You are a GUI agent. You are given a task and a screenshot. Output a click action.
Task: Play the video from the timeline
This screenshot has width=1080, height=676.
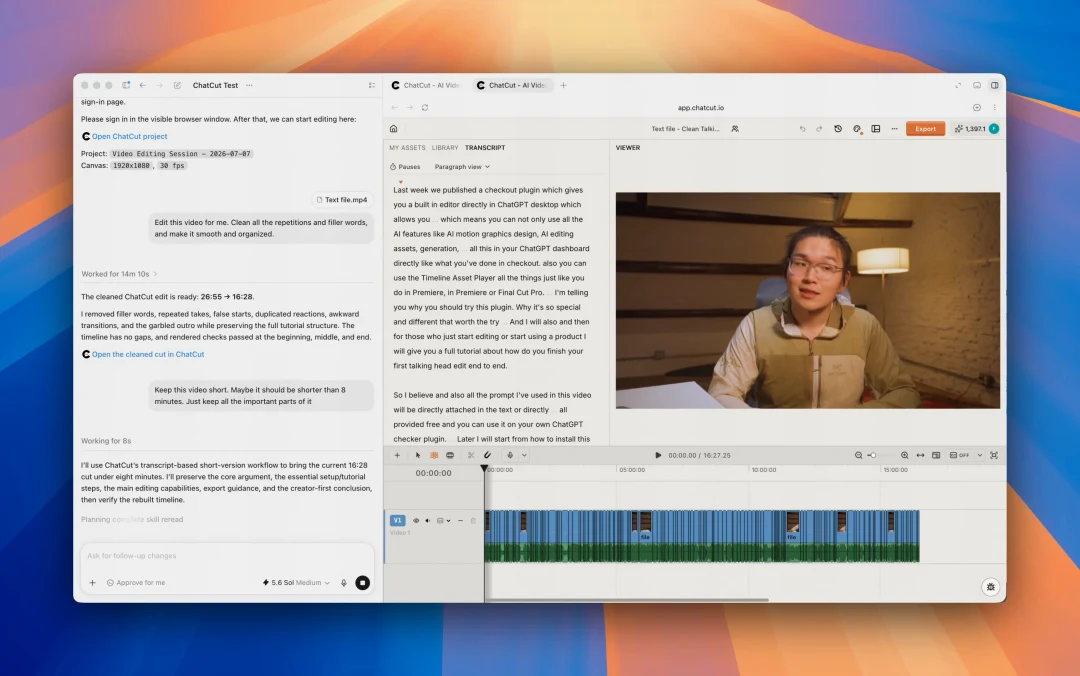[x=658, y=455]
